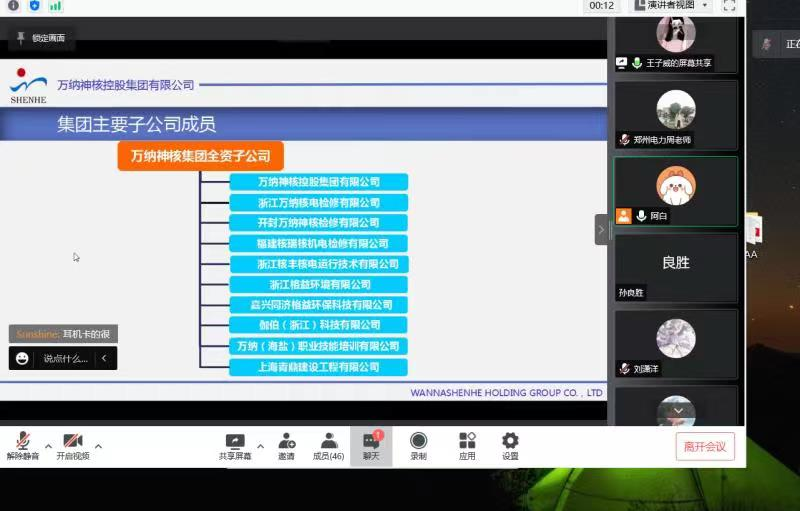800x511 pixels.
Task: Click the red 离开会议 button
Action: click(705, 446)
